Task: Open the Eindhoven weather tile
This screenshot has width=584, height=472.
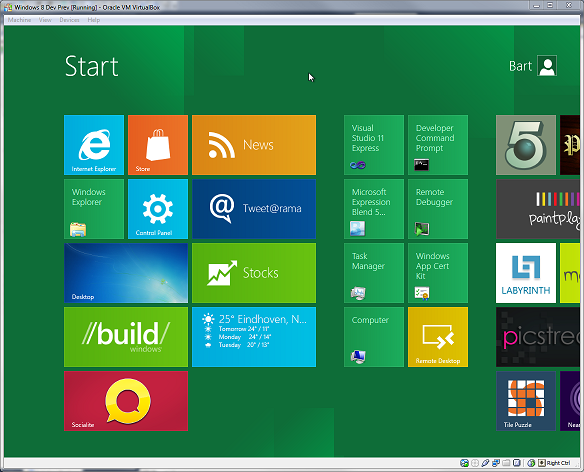Action: tap(254, 337)
